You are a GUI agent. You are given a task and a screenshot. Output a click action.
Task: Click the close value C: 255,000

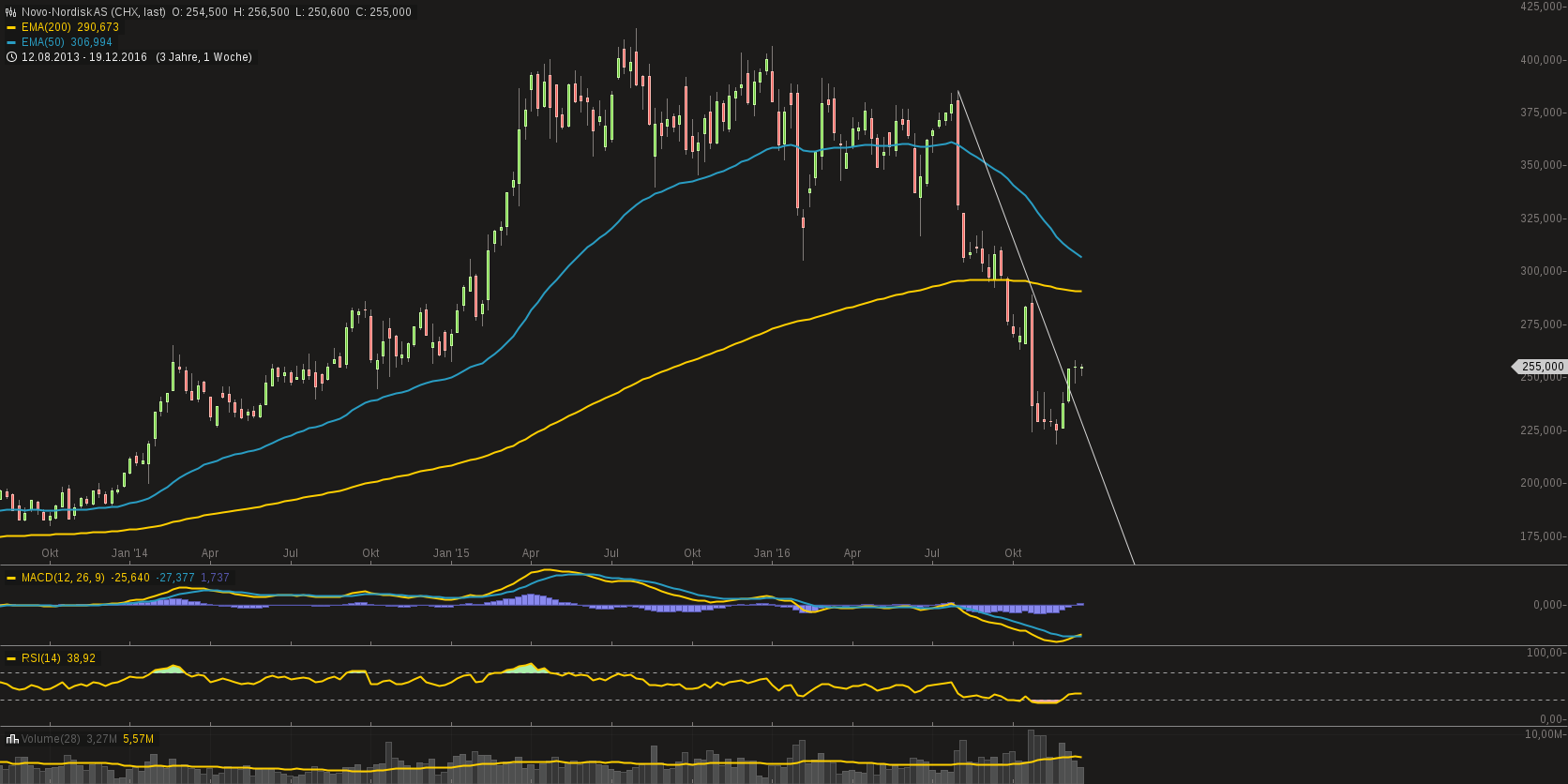point(384,12)
